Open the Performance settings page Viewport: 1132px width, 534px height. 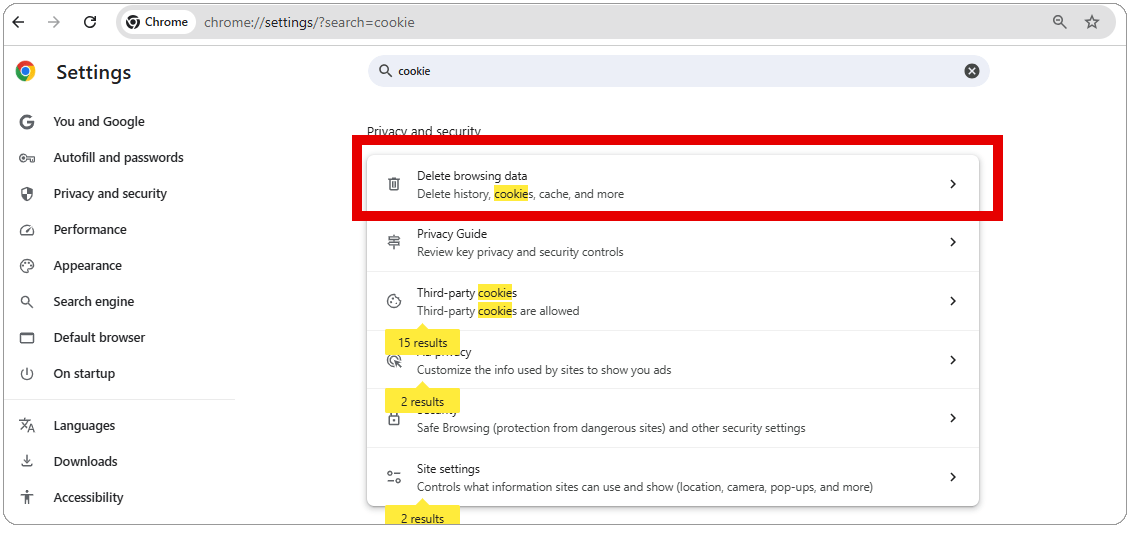pyautogui.click(x=90, y=230)
